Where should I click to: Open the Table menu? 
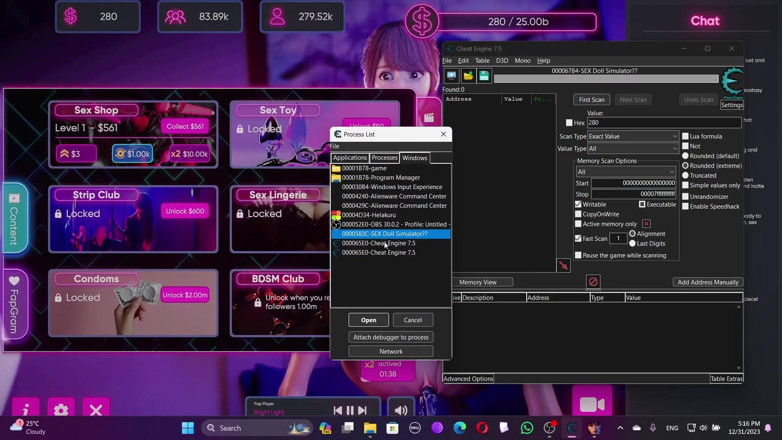(x=482, y=61)
